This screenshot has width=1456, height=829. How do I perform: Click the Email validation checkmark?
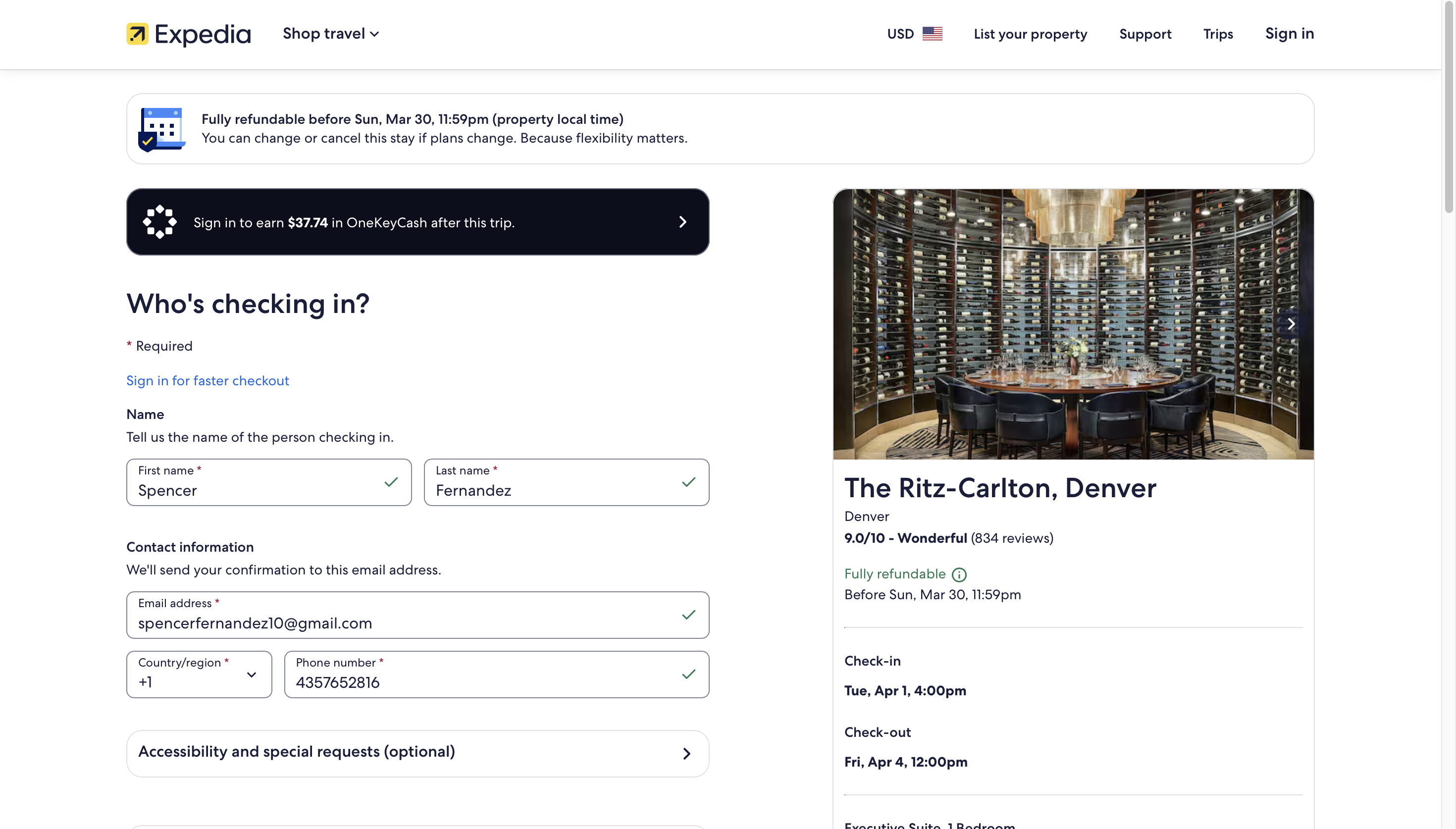[x=689, y=615]
